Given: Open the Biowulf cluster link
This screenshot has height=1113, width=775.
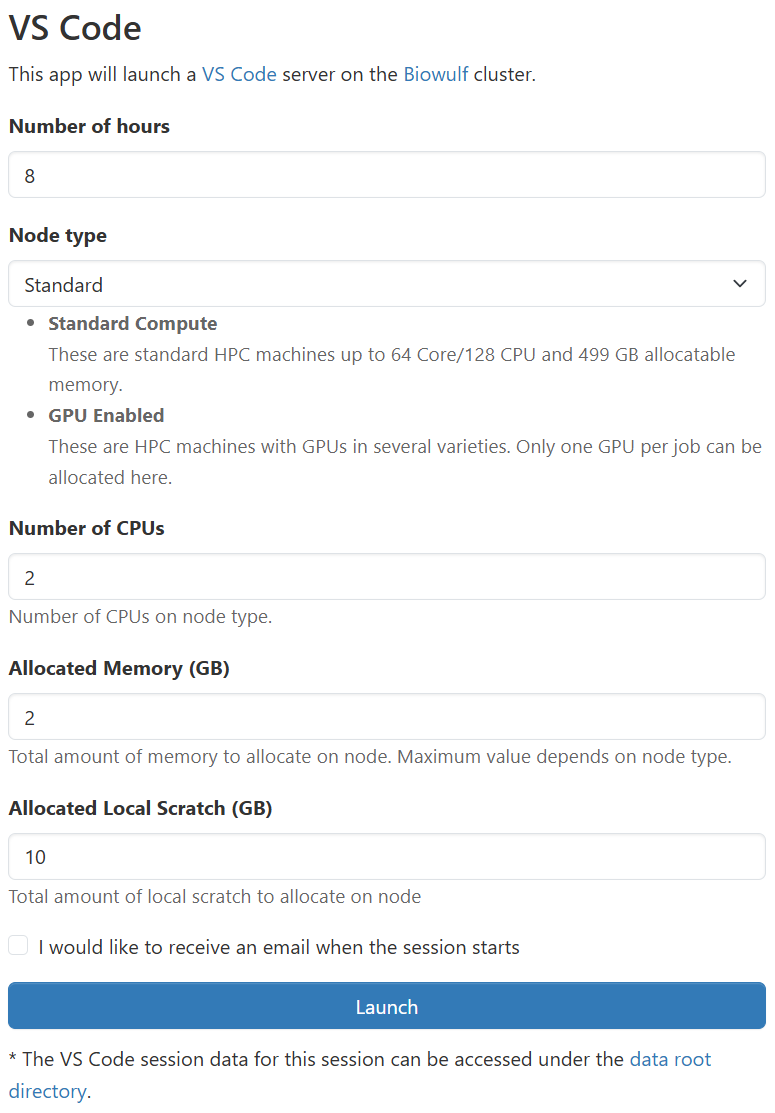Looking at the screenshot, I should tap(435, 74).
